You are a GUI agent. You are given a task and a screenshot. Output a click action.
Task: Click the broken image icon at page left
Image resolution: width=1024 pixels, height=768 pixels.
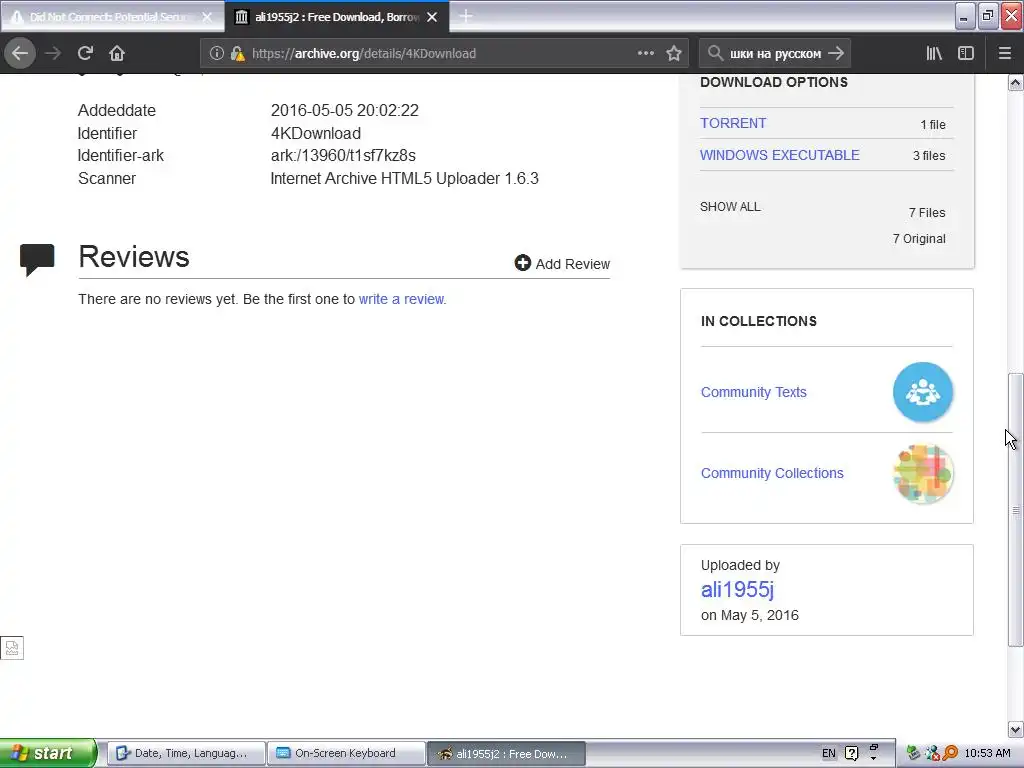tap(12, 648)
